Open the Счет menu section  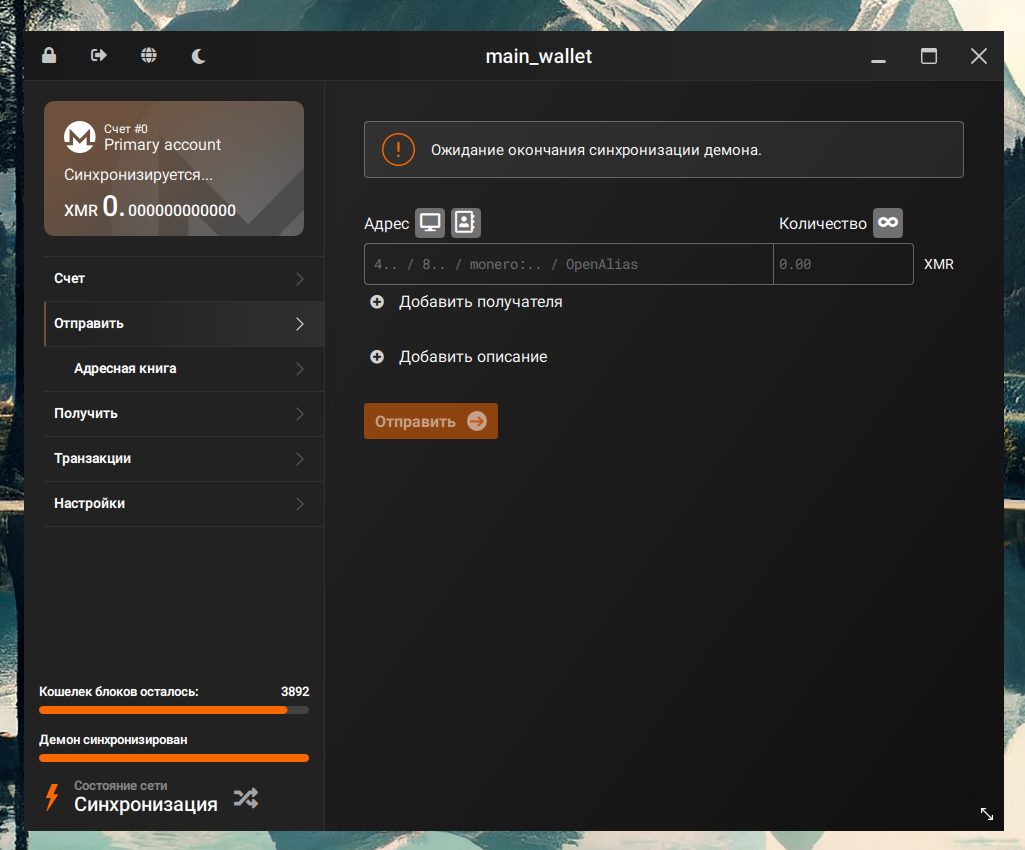(183, 279)
